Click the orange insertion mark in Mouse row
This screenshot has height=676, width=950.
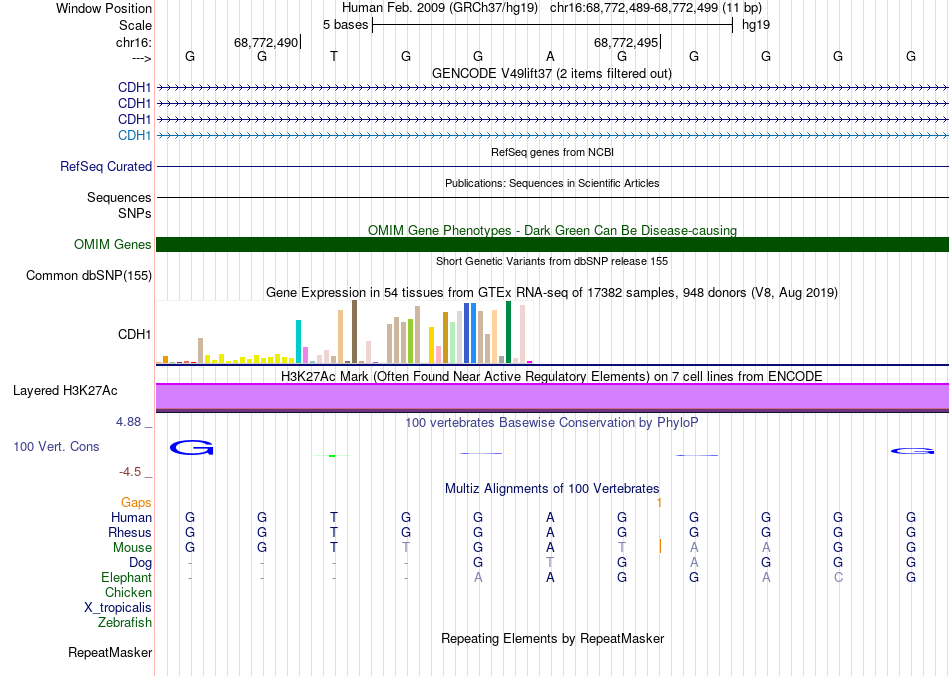(x=660, y=547)
